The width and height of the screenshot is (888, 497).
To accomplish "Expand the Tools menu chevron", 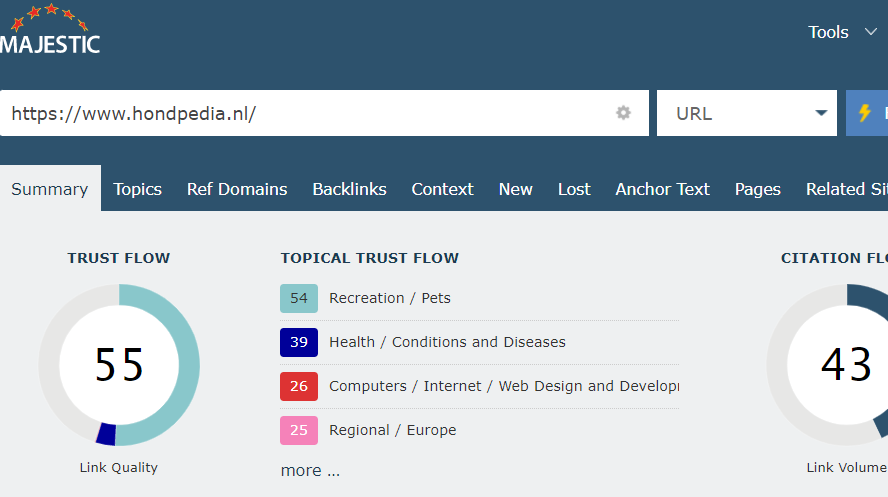I will pyautogui.click(x=870, y=32).
